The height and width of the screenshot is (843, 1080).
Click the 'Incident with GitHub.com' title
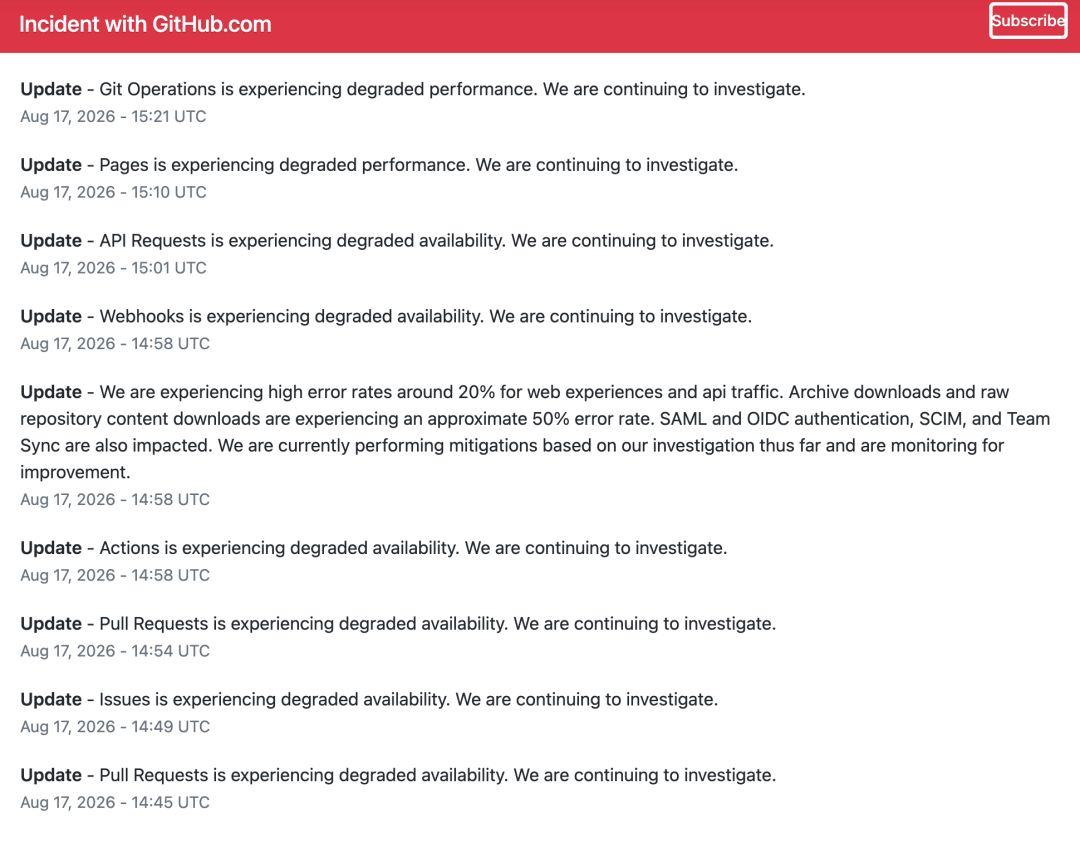click(x=145, y=24)
